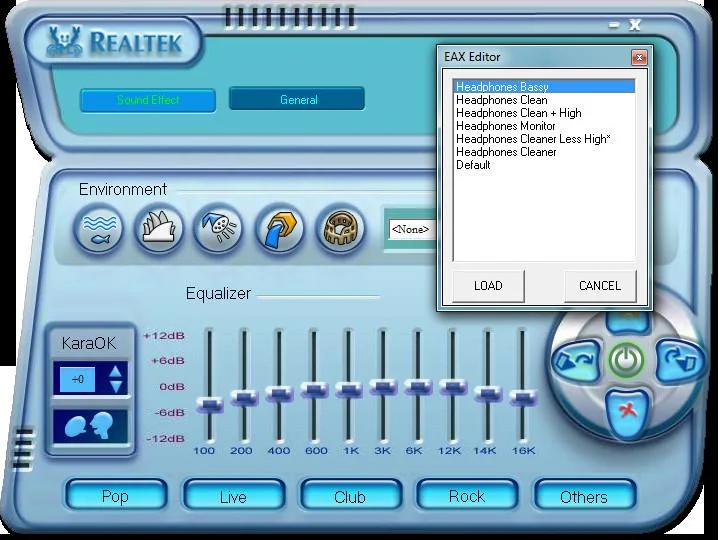This screenshot has height=540, width=720.
Task: Click the save preset icon right of power
Action: [x=679, y=361]
